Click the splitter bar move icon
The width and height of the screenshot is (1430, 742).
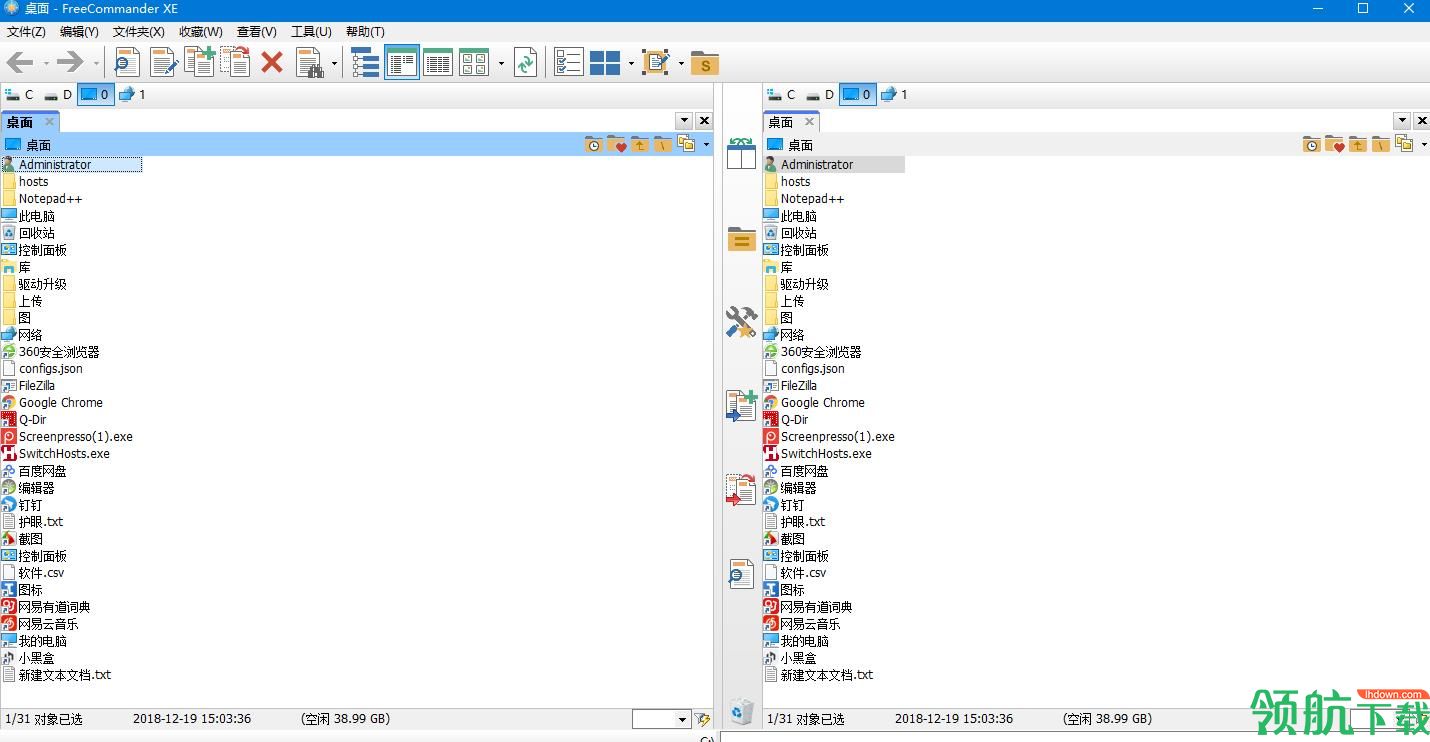pos(741,489)
